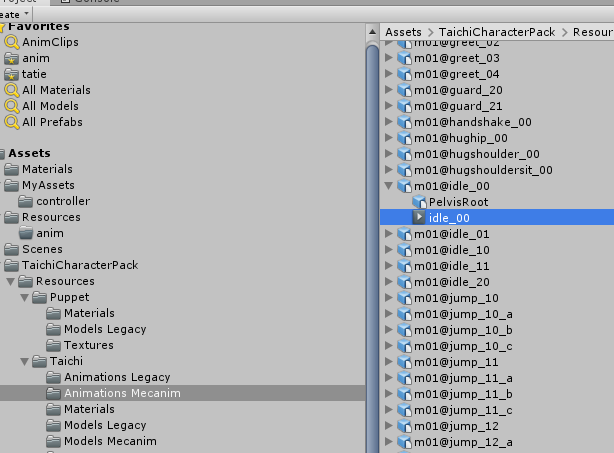This screenshot has height=453, width=614.
Task: Open the AnimClips saved search icon
Action: pos(11,42)
